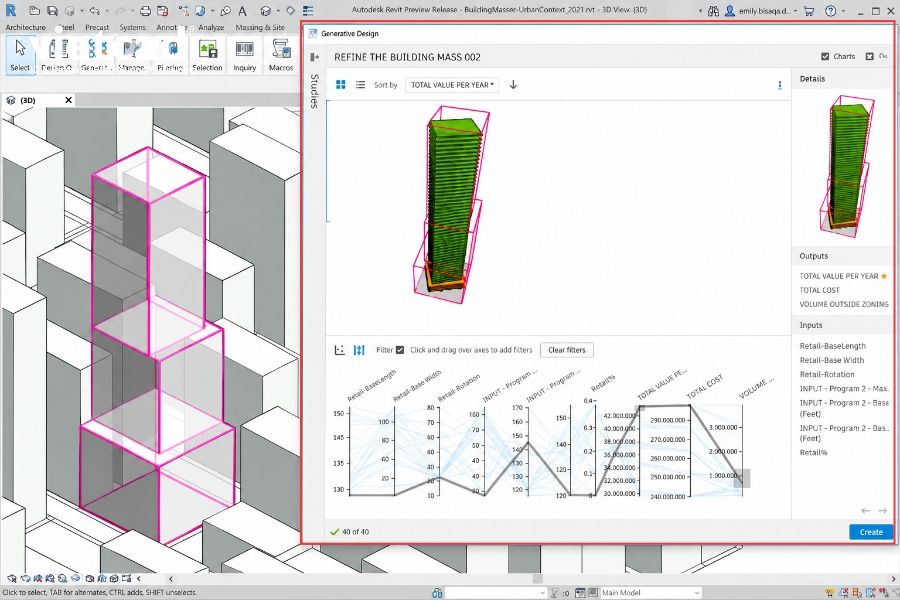
Task: Click TOTAL VALUE PER YEAR output label
Action: 839,276
